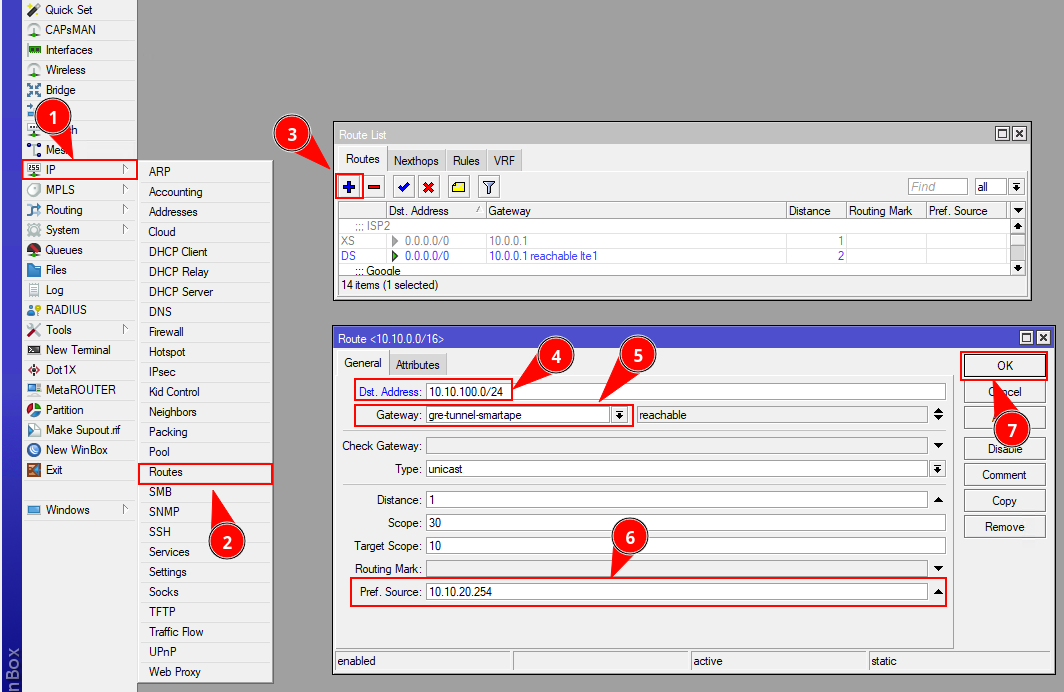Switch to the Attributes tab in Route window
The image size is (1064, 692).
pos(417,365)
